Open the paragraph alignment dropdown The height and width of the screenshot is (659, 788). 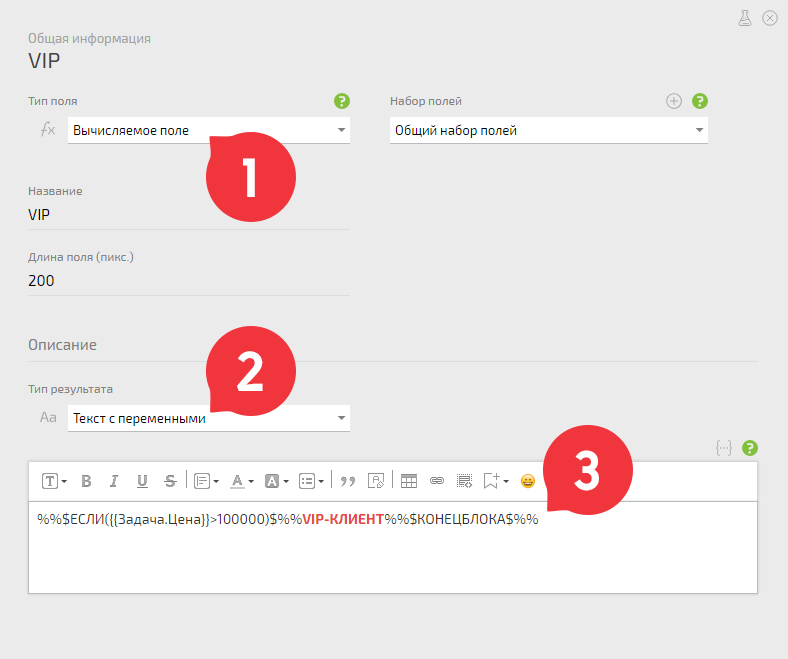pyautogui.click(x=206, y=481)
